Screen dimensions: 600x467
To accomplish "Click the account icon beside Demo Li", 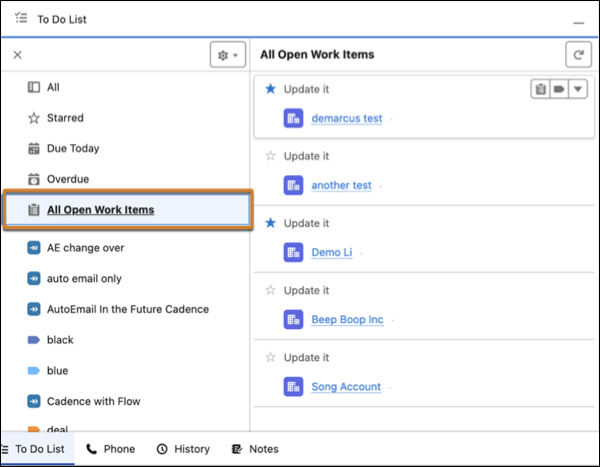I will coord(293,252).
